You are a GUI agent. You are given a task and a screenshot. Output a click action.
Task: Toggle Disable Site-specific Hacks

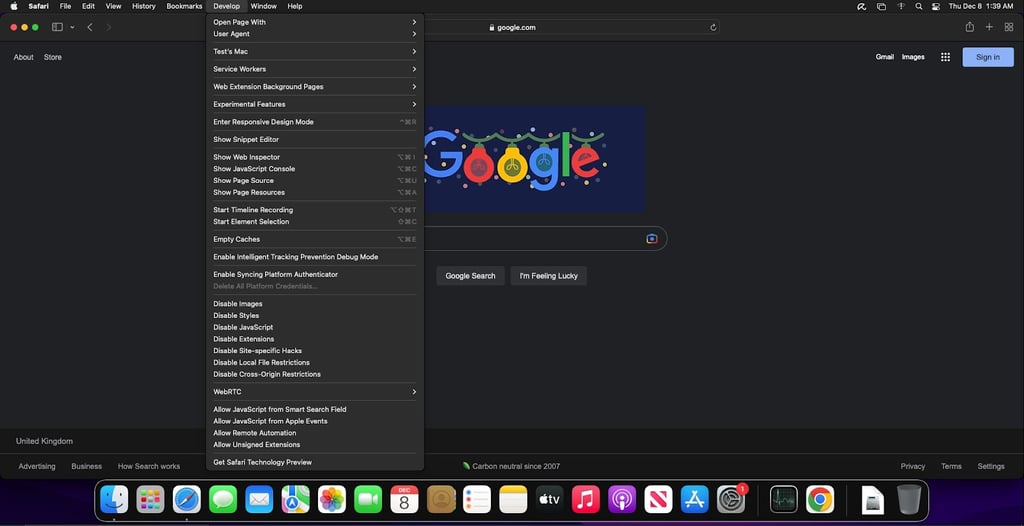[315, 350]
